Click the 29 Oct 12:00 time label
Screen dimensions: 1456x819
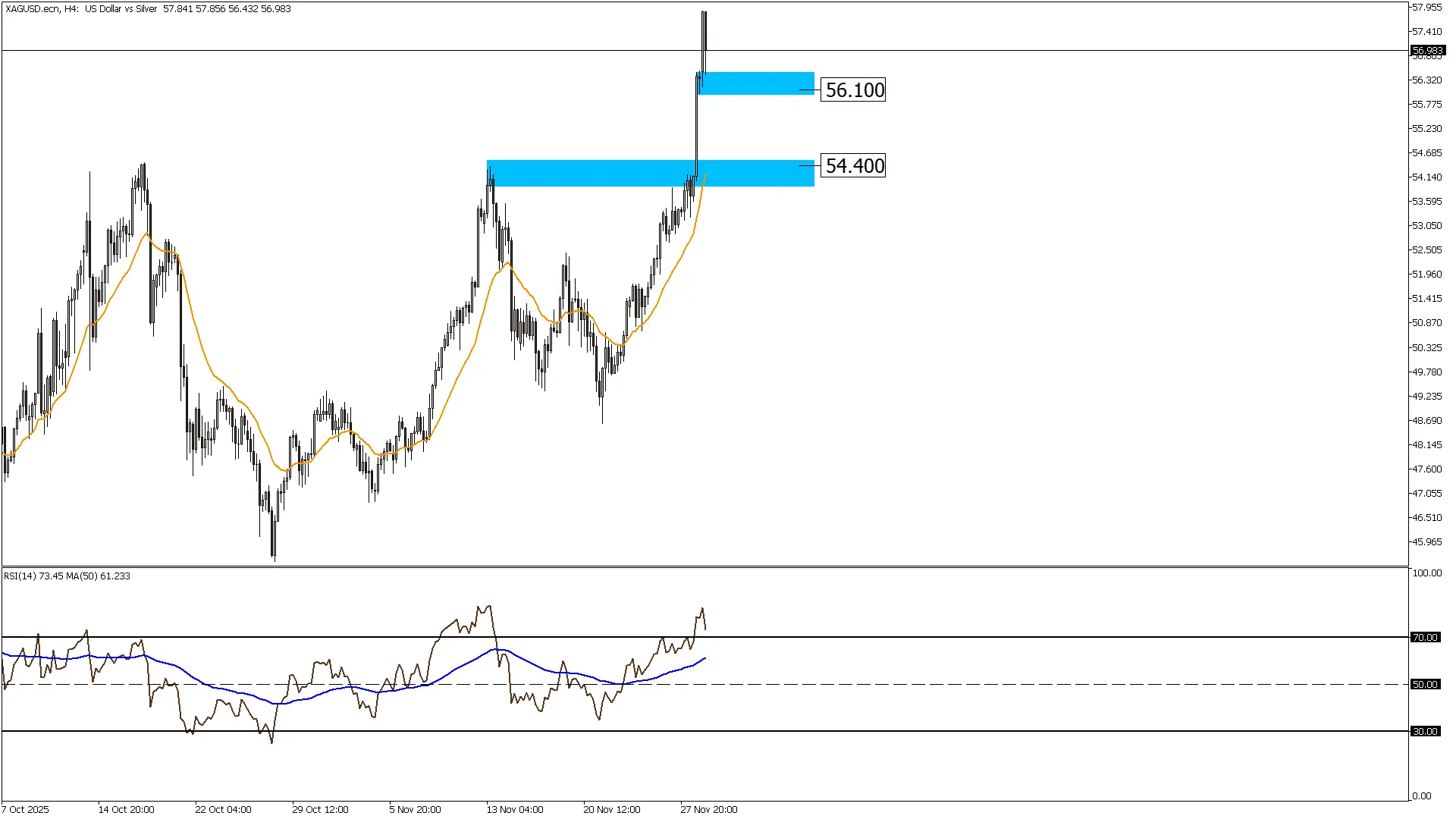[320, 810]
